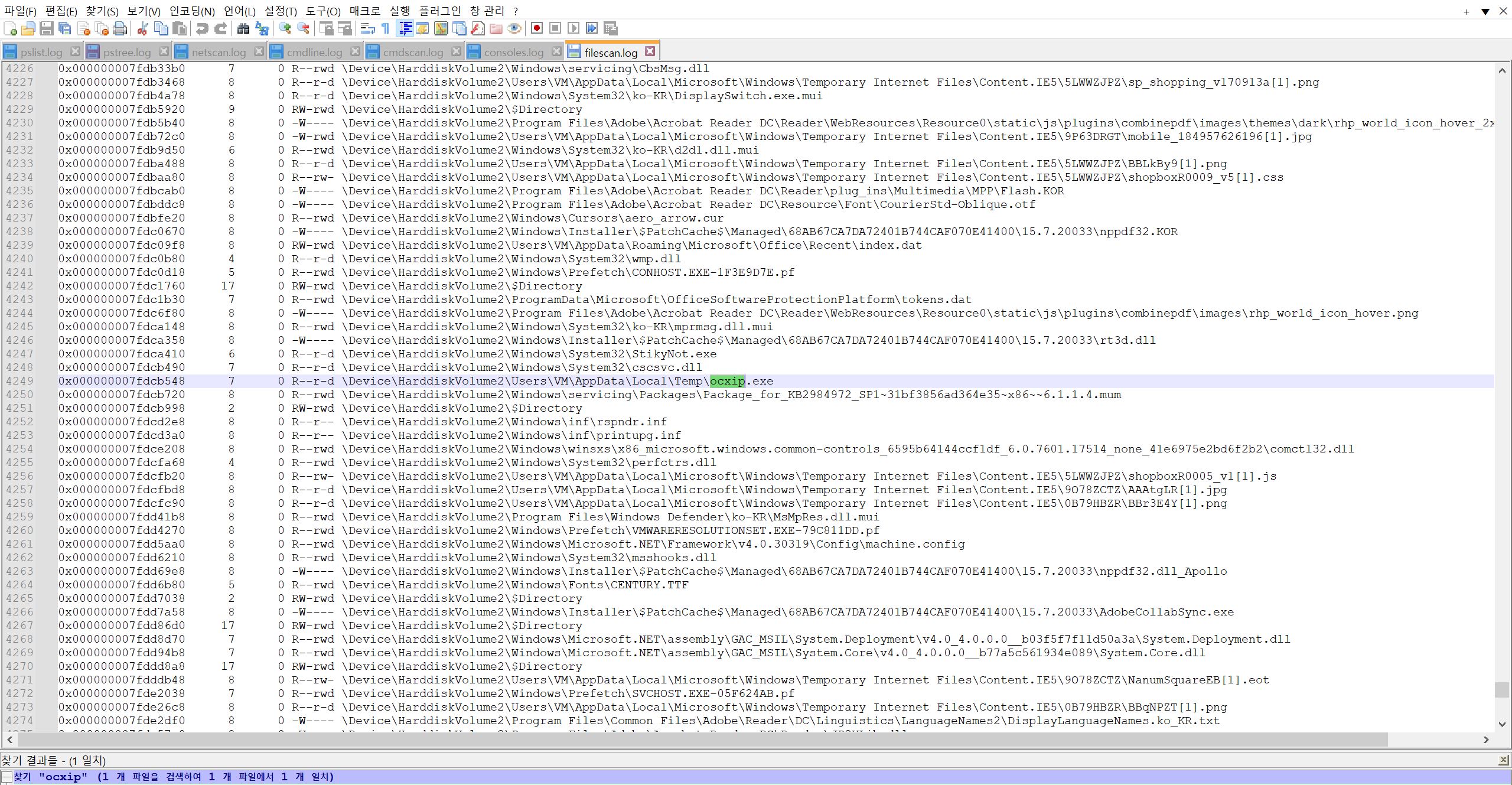Toggle word wrap toolbar button
Image resolution: width=1512 pixels, height=785 pixels.
pos(367,28)
